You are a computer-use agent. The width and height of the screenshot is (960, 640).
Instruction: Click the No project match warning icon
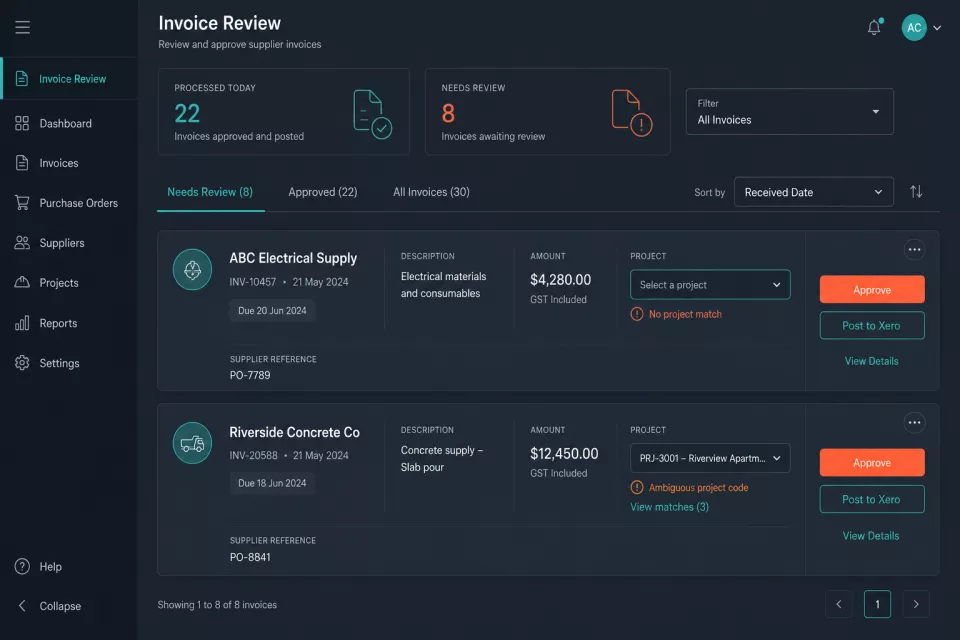click(x=637, y=314)
